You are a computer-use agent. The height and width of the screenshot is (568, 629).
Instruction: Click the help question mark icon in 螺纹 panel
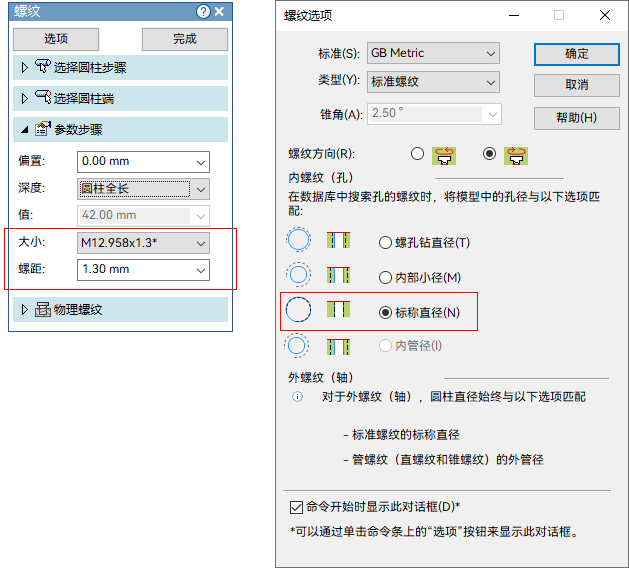tap(203, 11)
